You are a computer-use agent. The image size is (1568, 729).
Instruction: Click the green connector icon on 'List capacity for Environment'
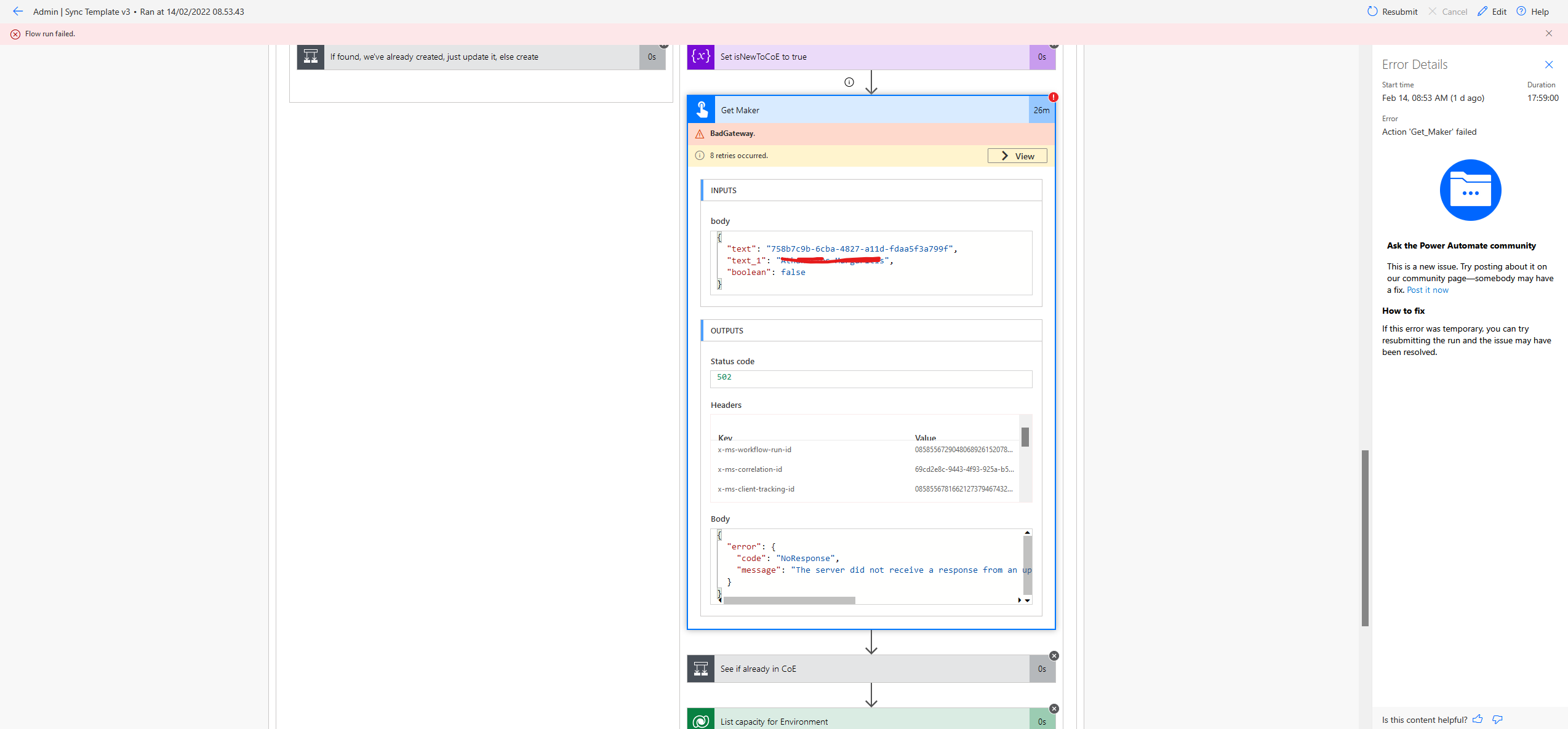pos(700,721)
